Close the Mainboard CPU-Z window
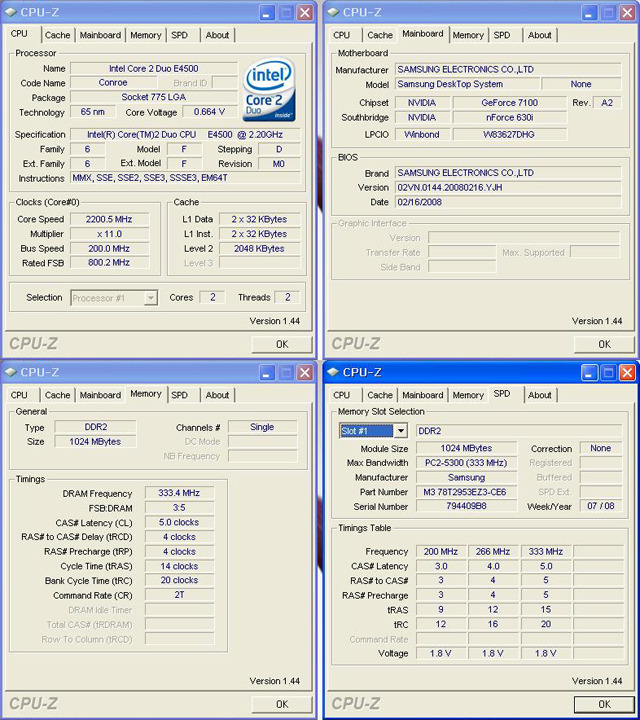640x720 pixels. tap(627, 13)
